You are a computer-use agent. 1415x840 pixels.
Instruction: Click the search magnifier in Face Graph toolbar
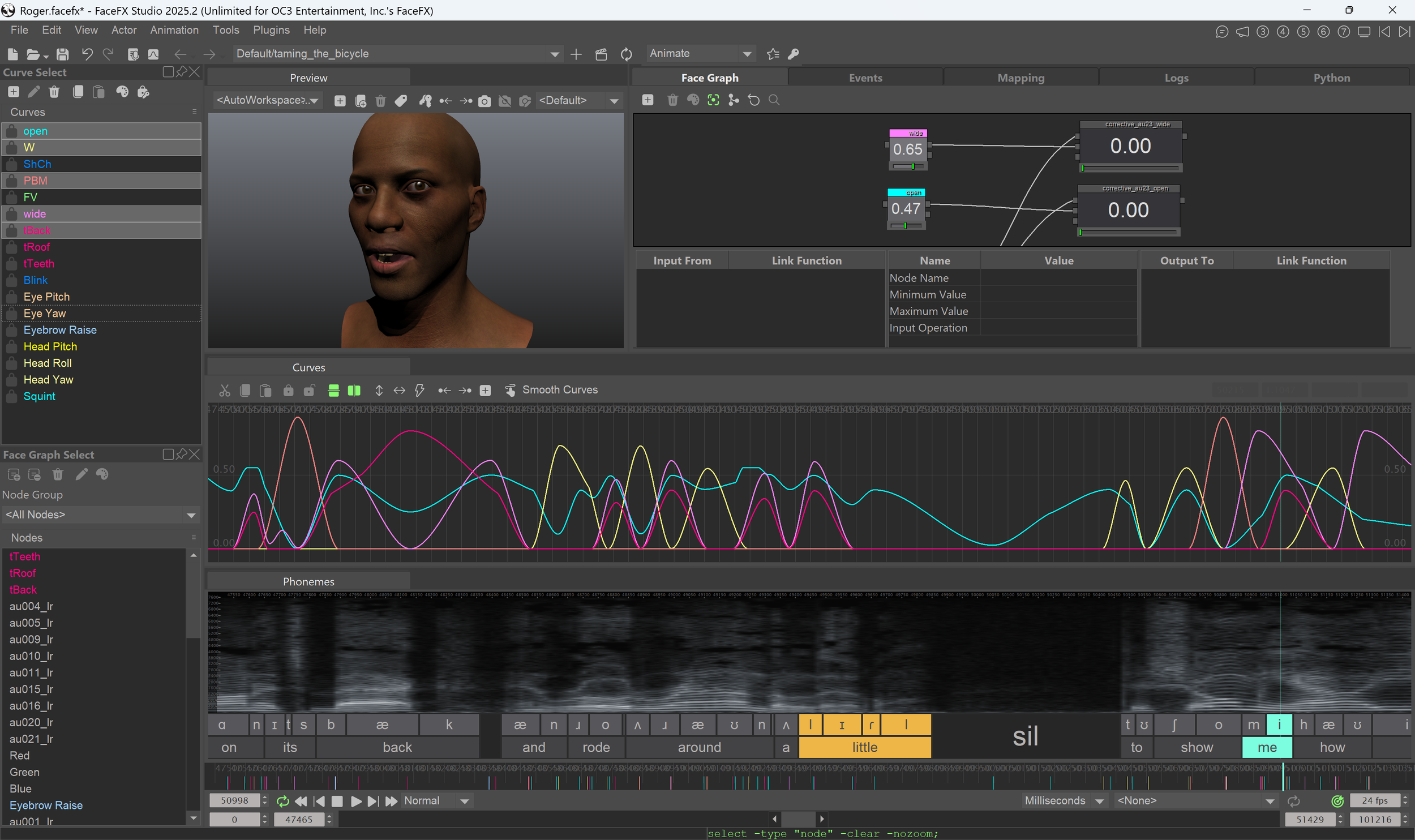pyautogui.click(x=774, y=100)
